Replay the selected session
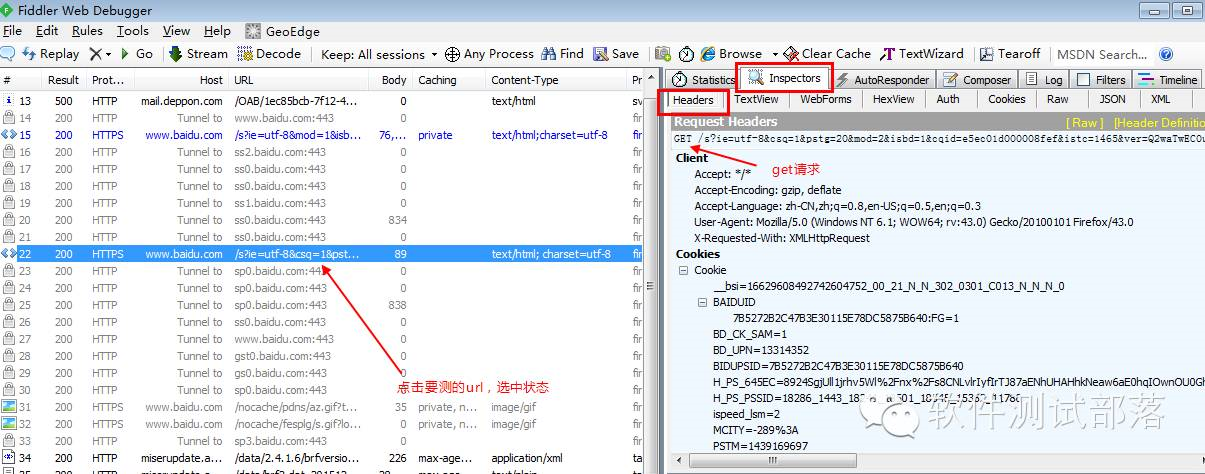This screenshot has height=474, width=1205. (x=50, y=54)
